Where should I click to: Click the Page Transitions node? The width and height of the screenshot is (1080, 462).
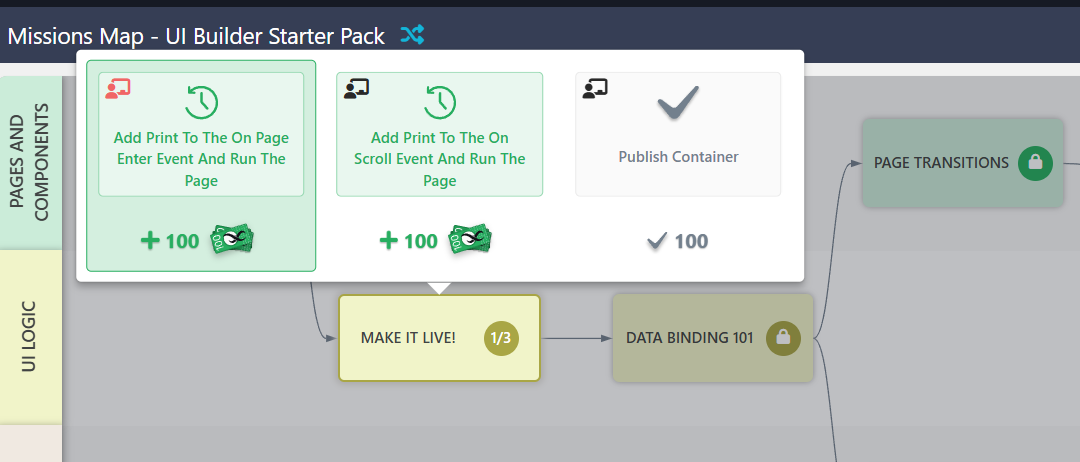940,163
